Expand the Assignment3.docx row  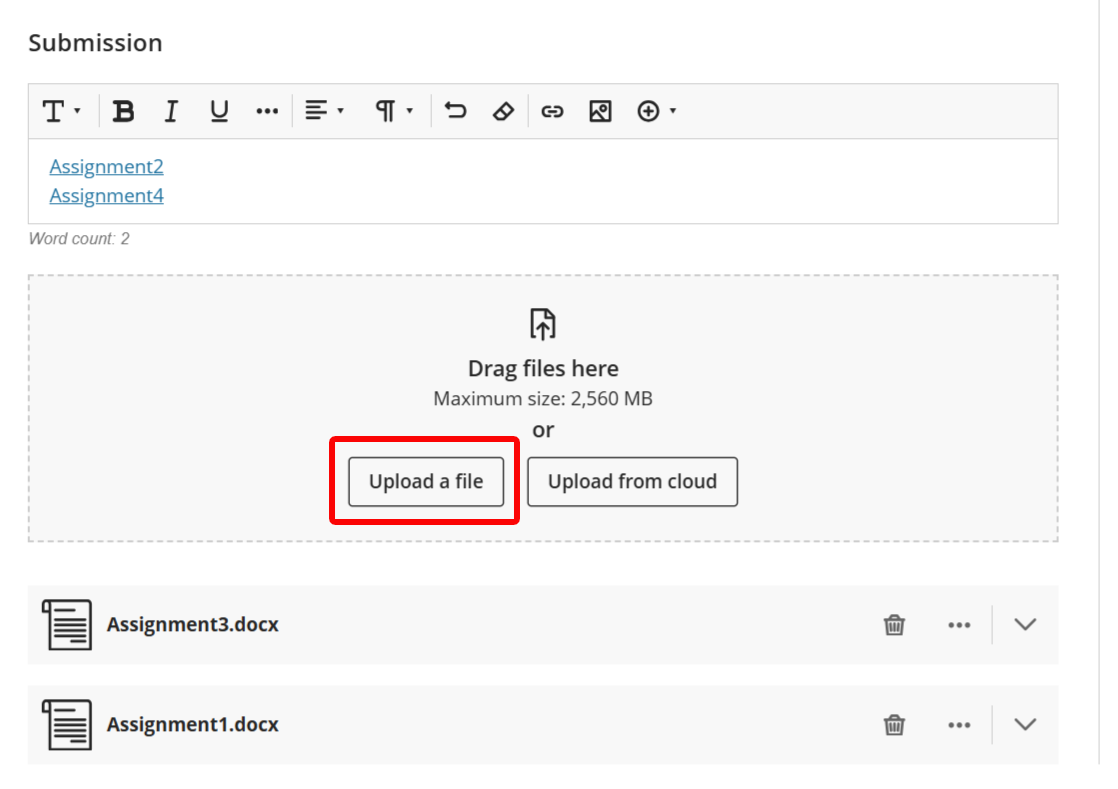point(1025,625)
